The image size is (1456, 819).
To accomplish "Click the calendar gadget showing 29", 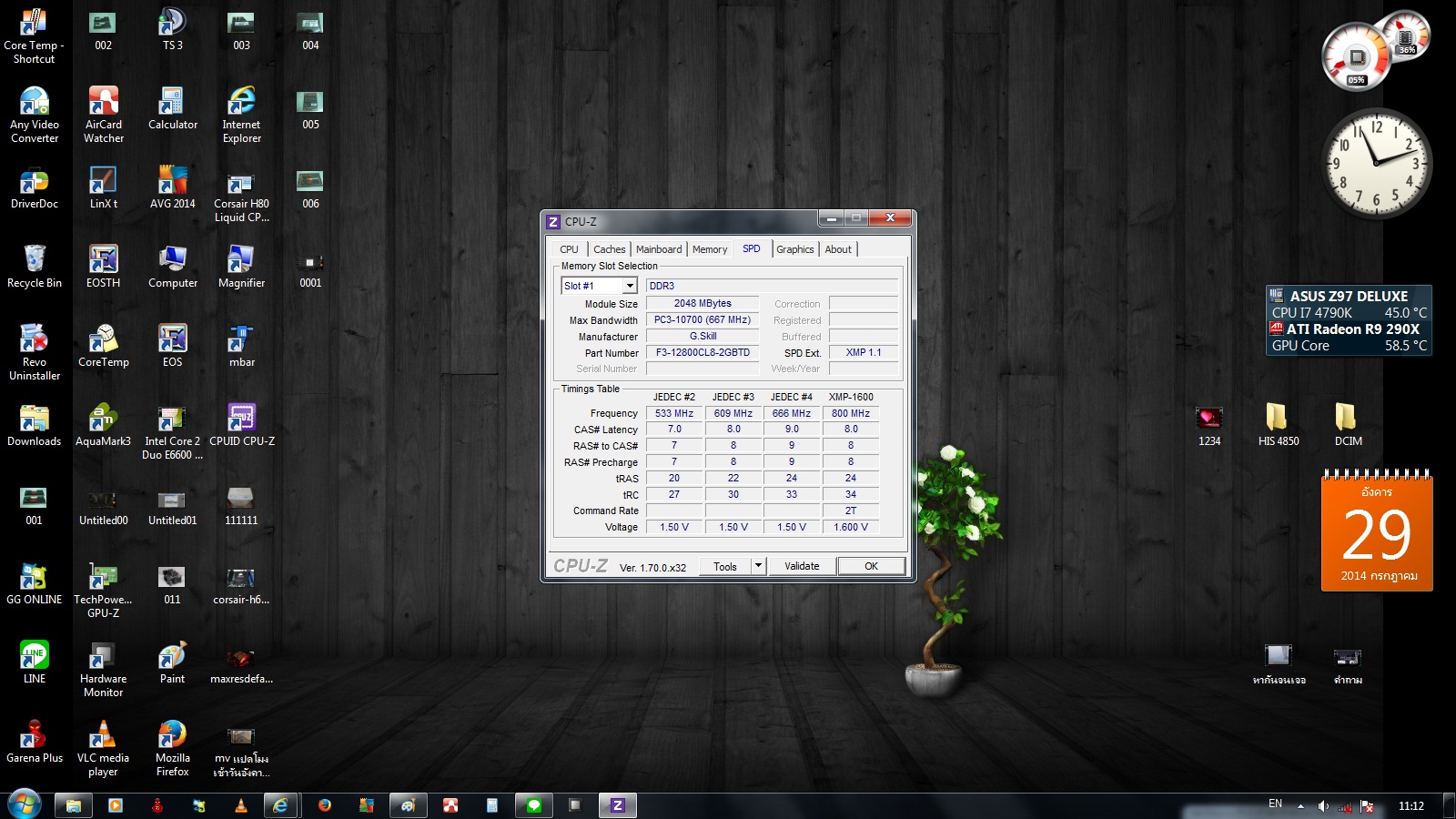I will pos(1377,531).
